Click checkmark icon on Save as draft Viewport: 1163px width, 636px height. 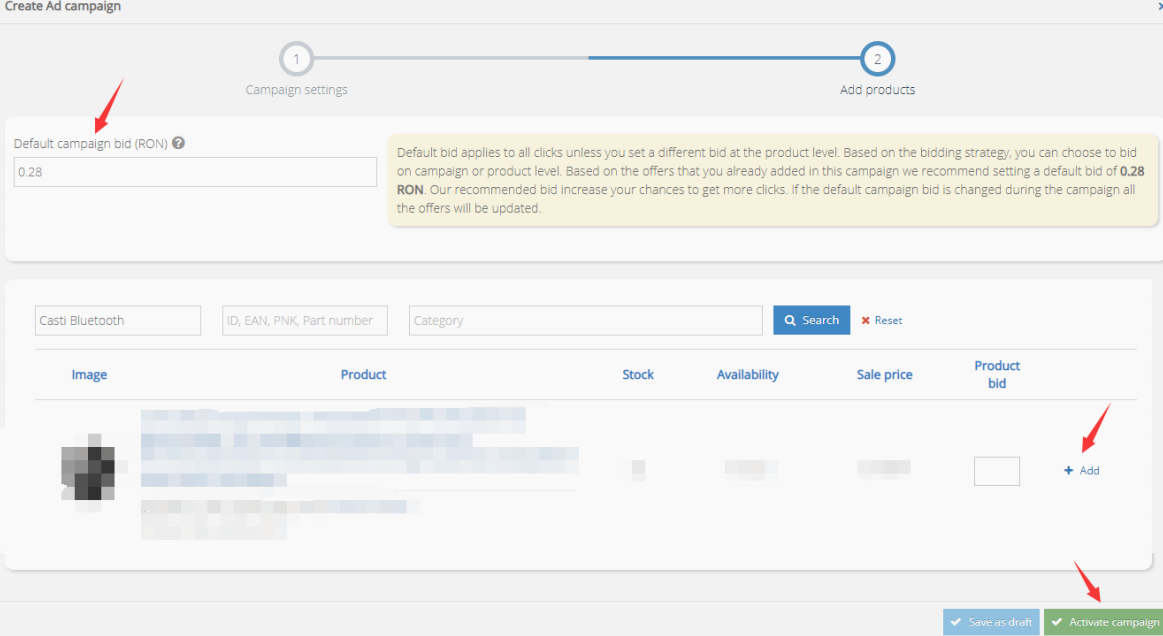pos(956,622)
